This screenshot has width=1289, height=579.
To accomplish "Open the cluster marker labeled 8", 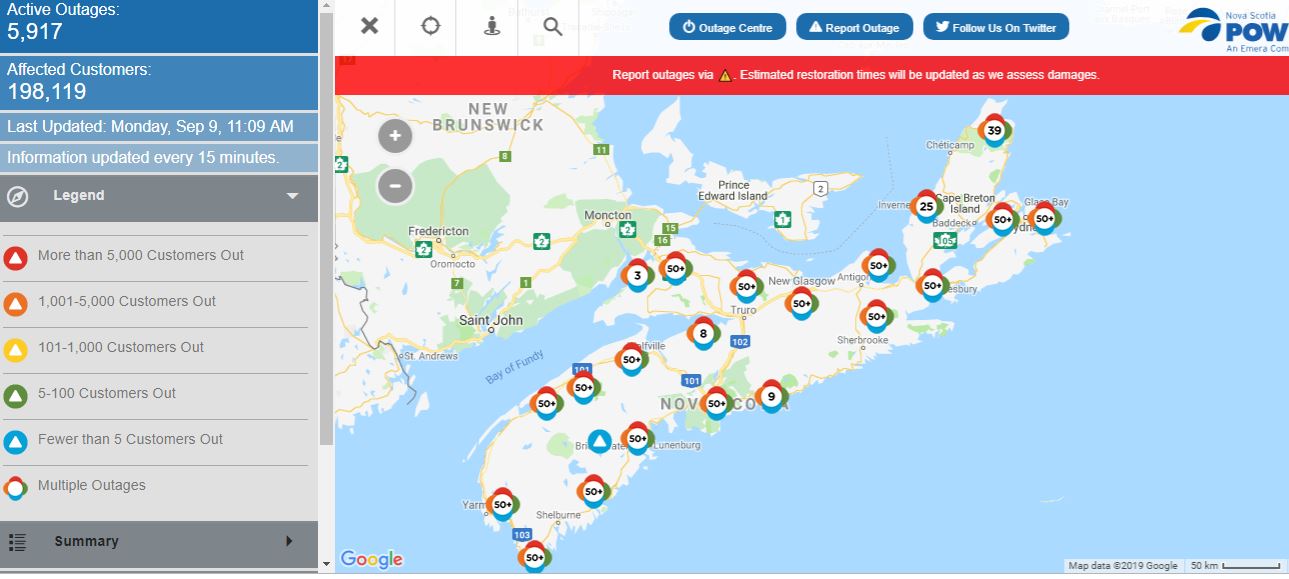I will (x=703, y=334).
